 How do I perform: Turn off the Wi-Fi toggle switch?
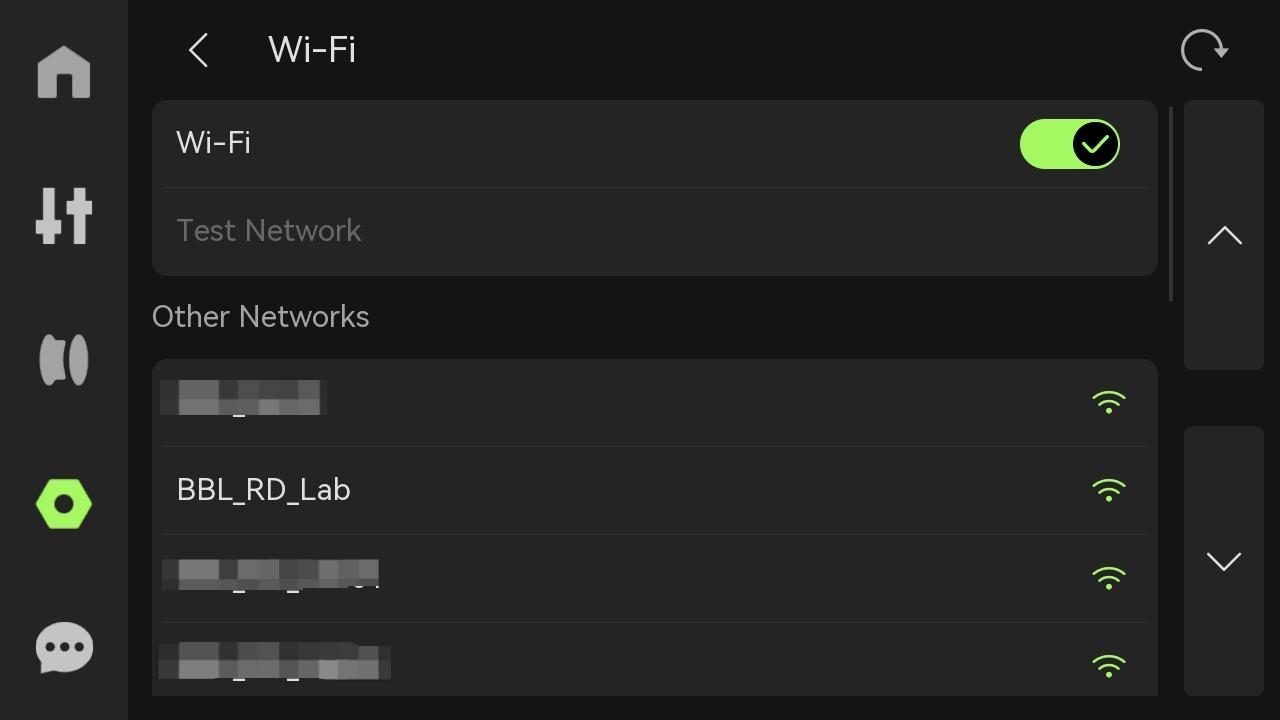tap(1069, 144)
